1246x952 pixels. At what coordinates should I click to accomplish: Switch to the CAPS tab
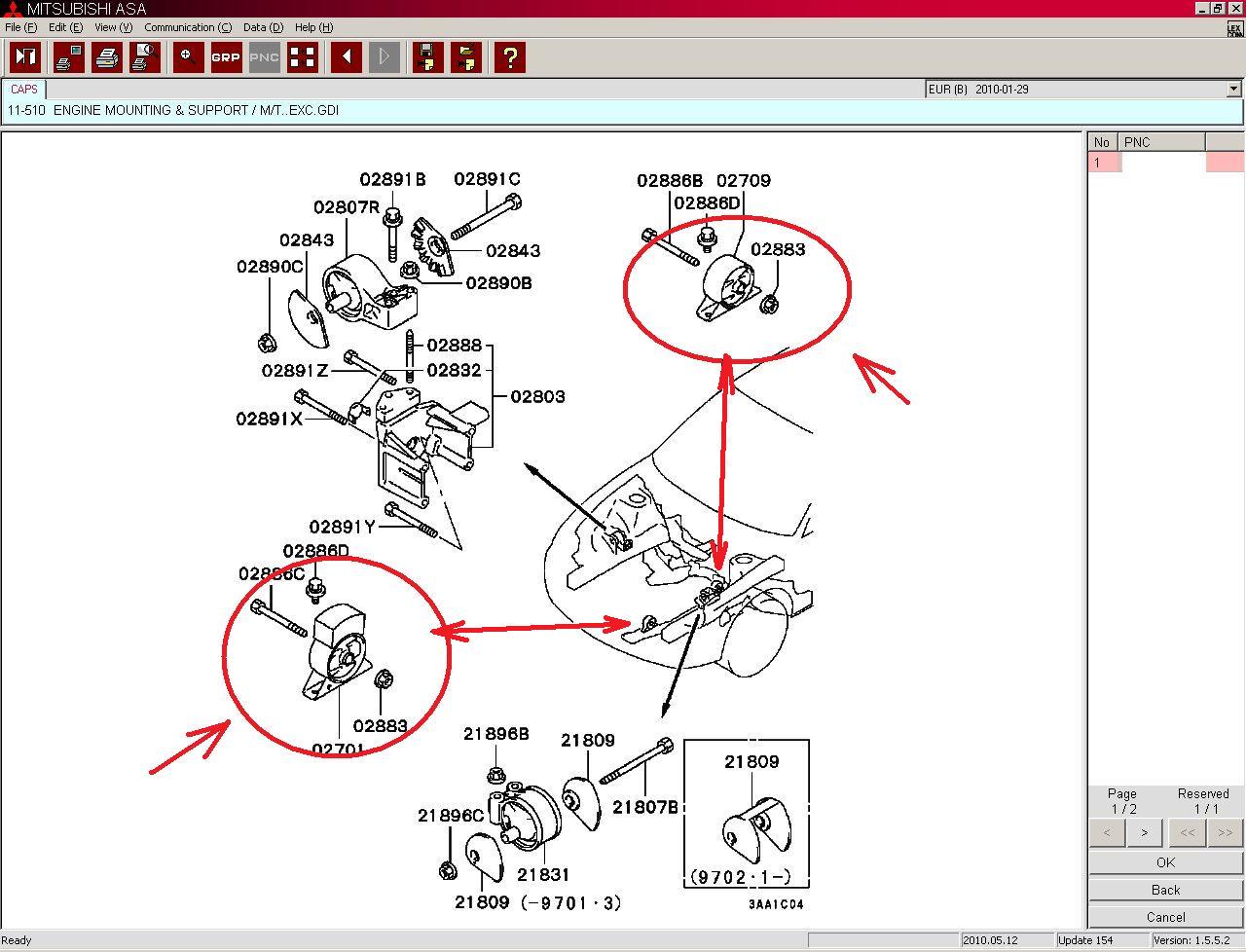click(24, 89)
